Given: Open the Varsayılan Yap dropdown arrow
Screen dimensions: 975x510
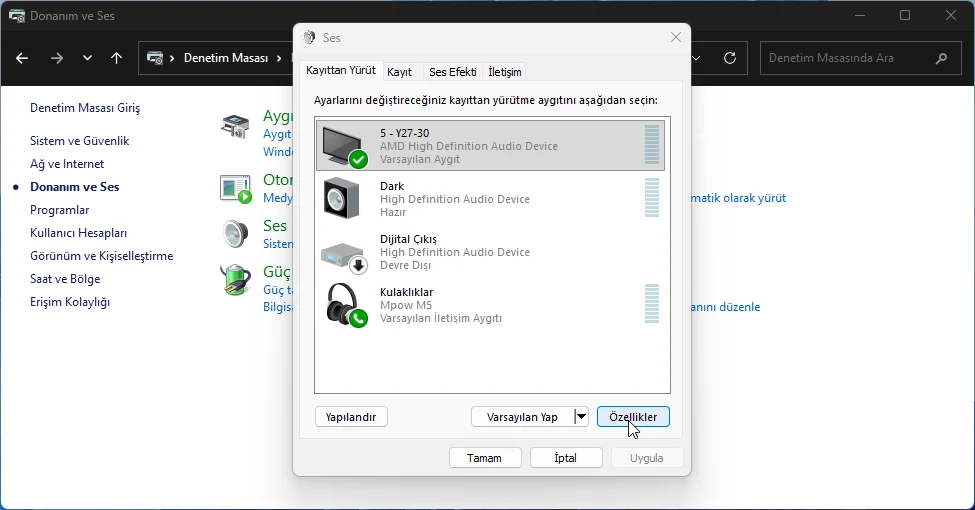Looking at the screenshot, I should [x=581, y=417].
